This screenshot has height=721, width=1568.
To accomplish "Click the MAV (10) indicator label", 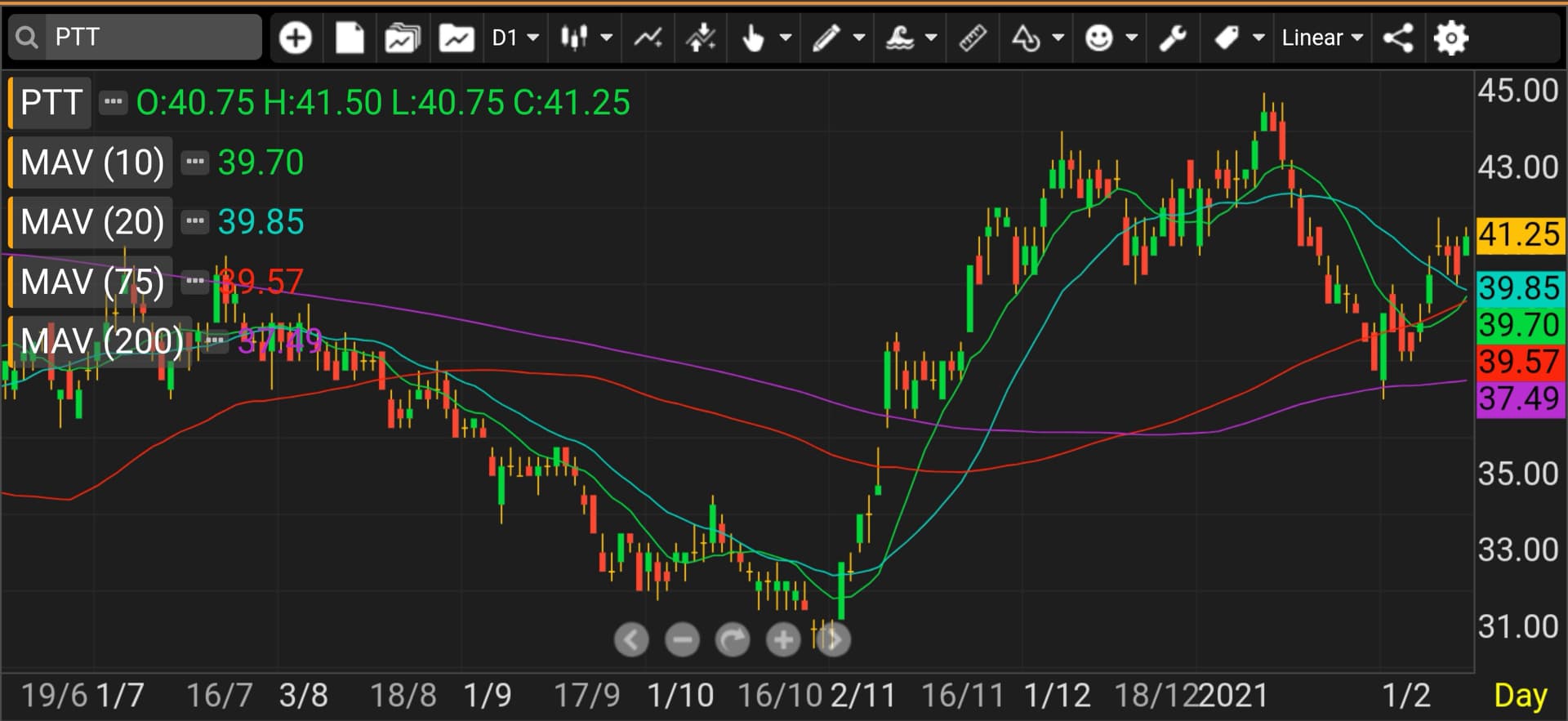I will 91,162.
